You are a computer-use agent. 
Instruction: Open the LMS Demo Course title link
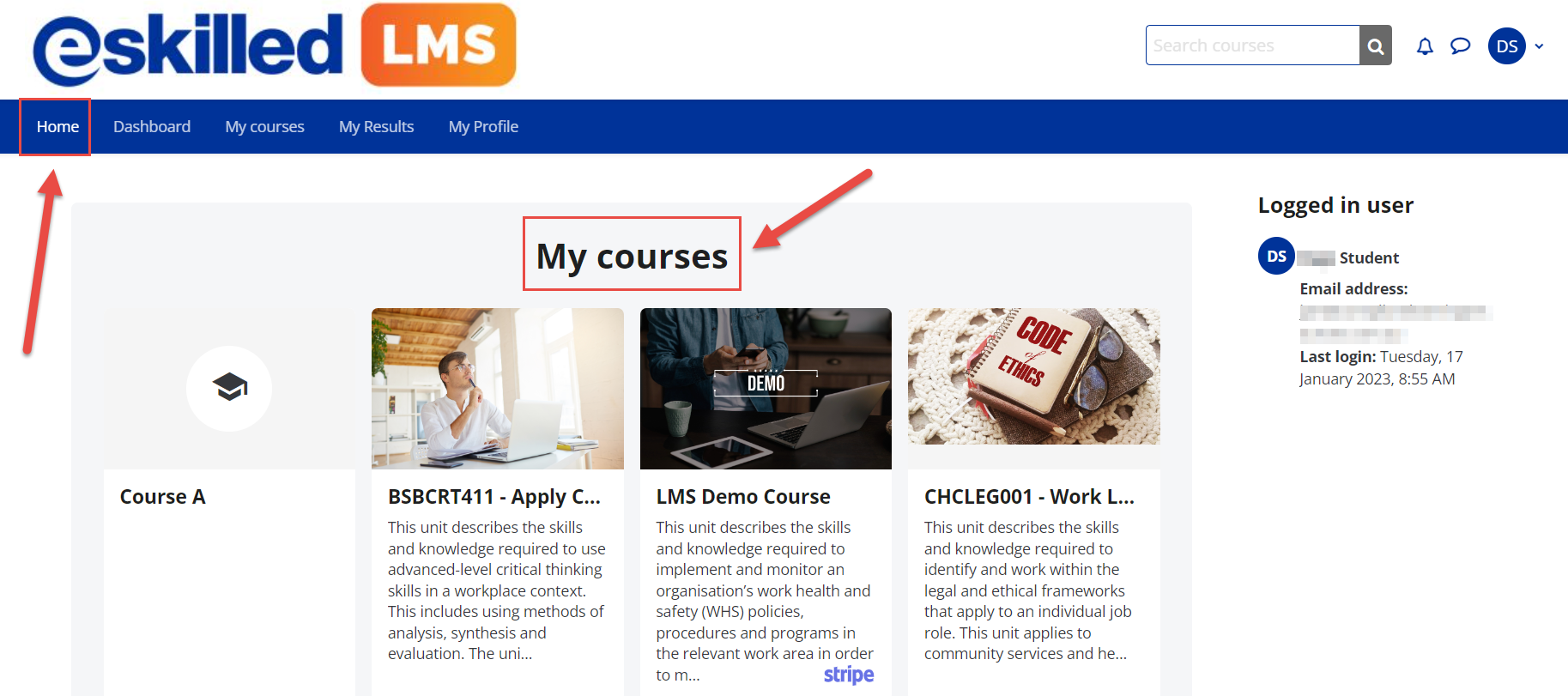pos(743,497)
